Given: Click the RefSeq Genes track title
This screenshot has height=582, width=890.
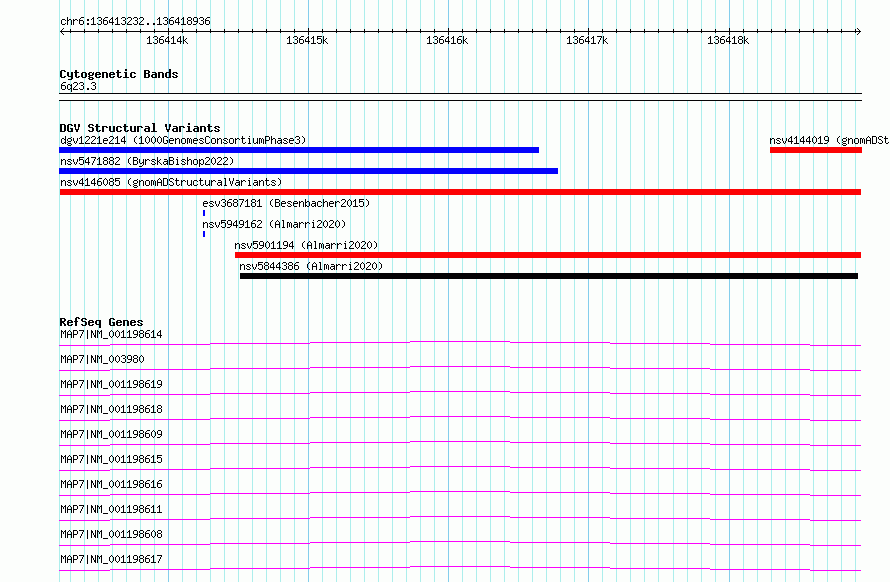Looking at the screenshot, I should click(101, 322).
